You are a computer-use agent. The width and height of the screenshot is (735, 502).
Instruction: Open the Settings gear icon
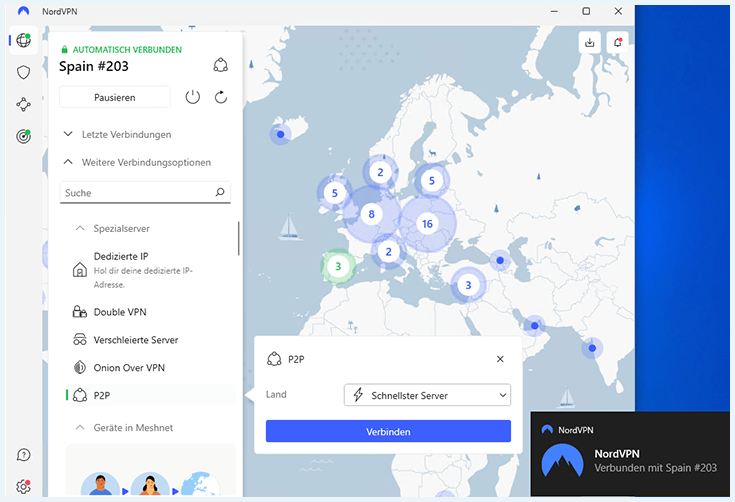click(23, 487)
